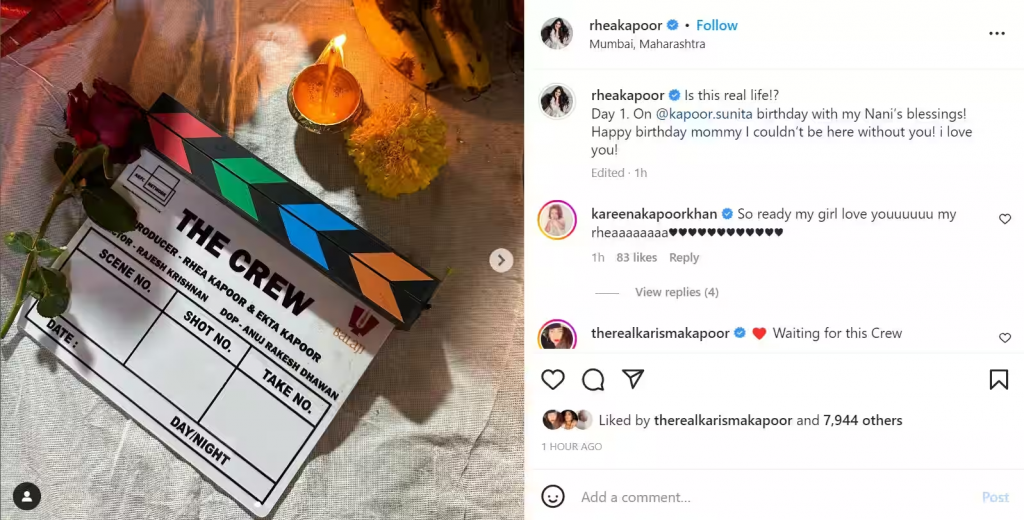1024x520 pixels.
Task: Like the post with the heart icon
Action: (553, 379)
